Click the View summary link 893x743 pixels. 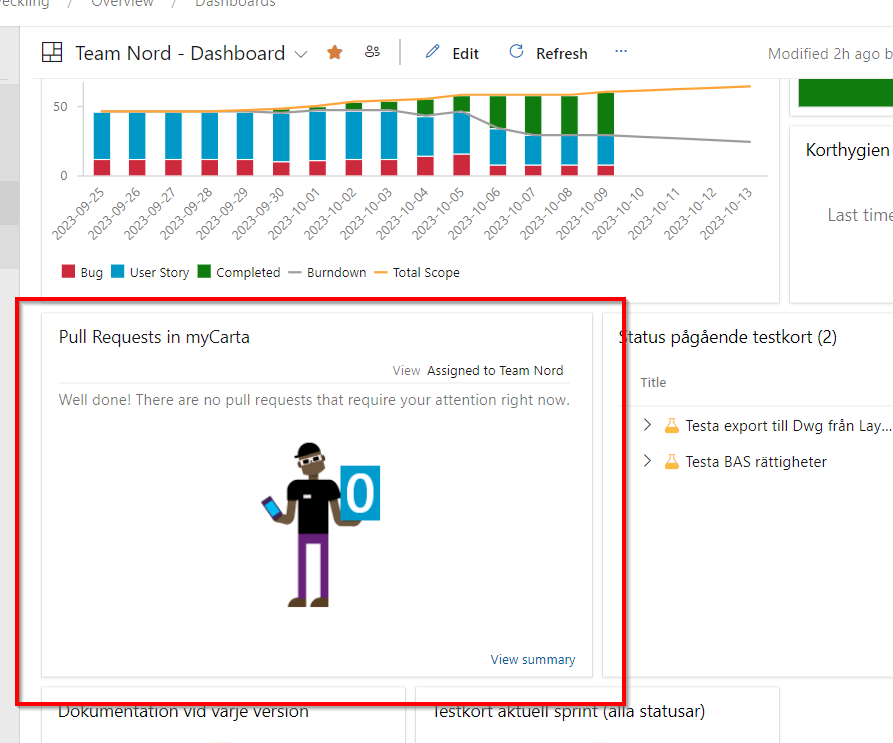point(532,659)
